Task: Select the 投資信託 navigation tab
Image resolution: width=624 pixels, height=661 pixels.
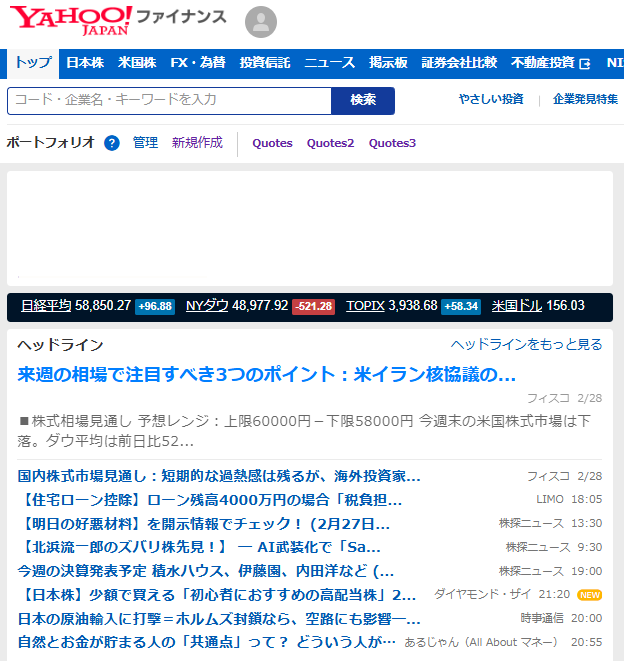Action: point(265,63)
